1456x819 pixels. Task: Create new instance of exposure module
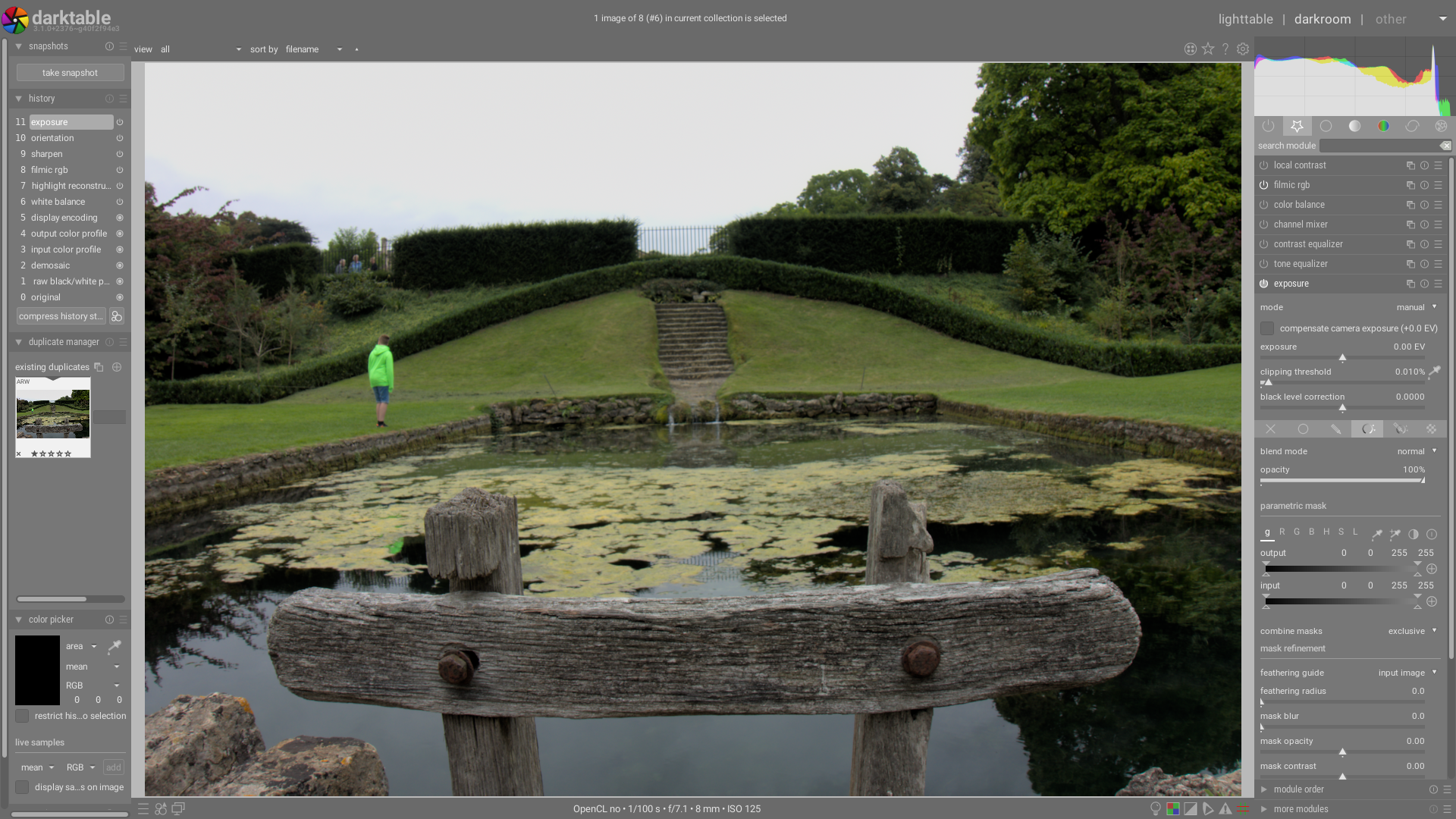pos(1410,284)
